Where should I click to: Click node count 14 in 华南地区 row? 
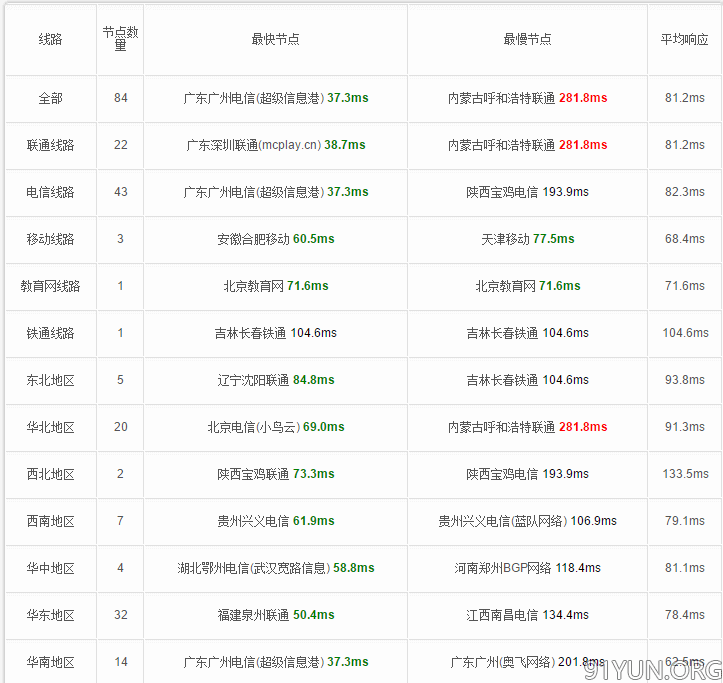(120, 663)
